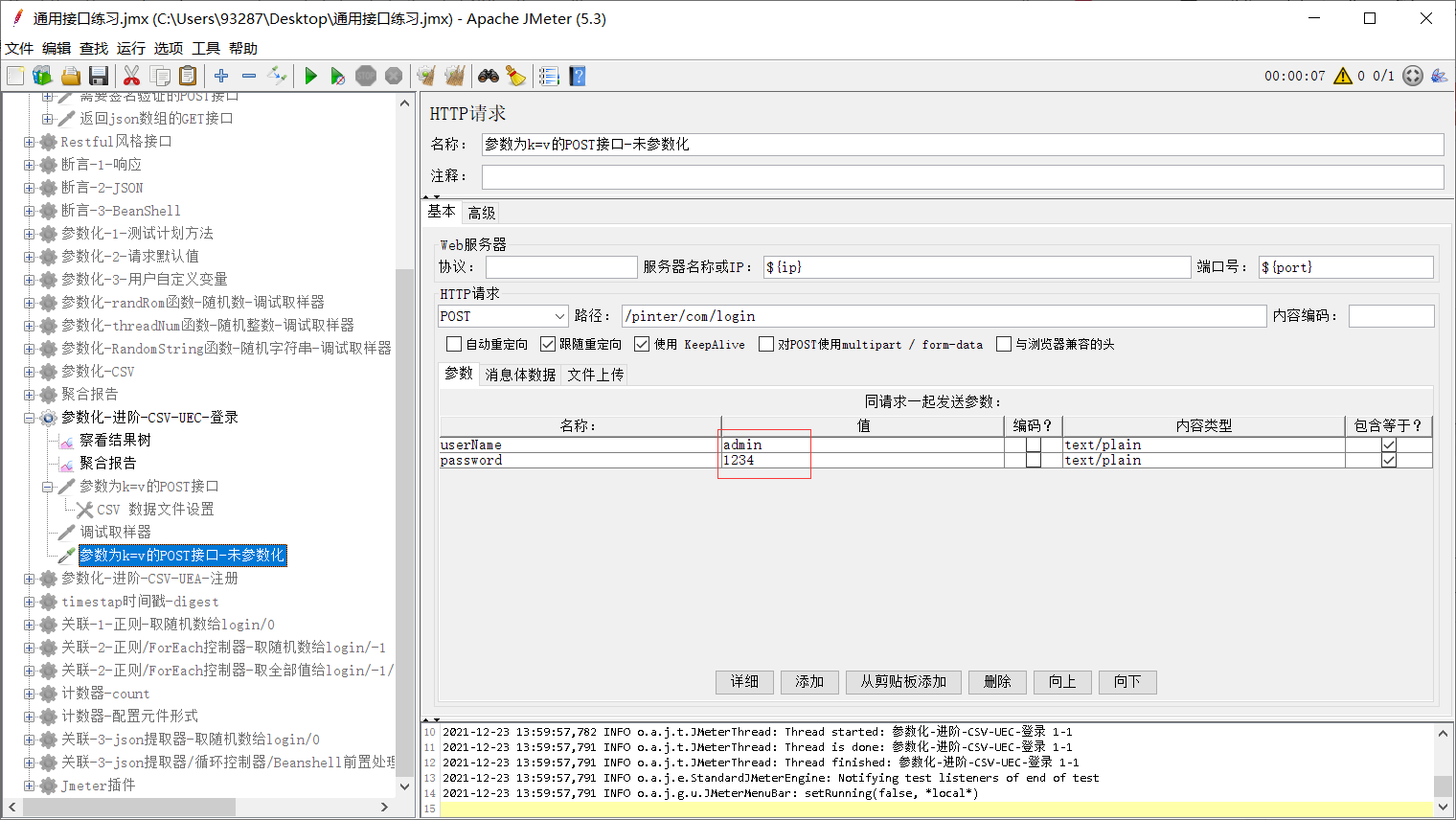Click Start no pauses icon
The width and height of the screenshot is (1456, 820).
point(337,76)
